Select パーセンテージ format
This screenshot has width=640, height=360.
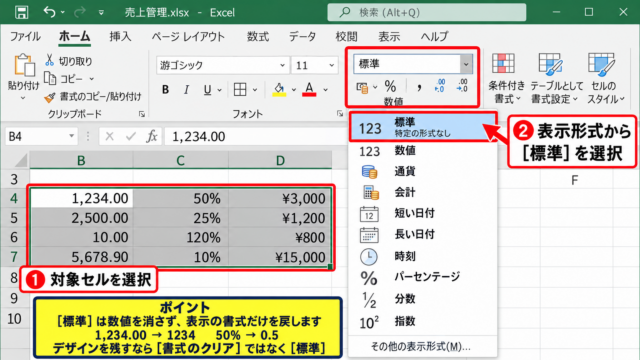[x=423, y=278]
